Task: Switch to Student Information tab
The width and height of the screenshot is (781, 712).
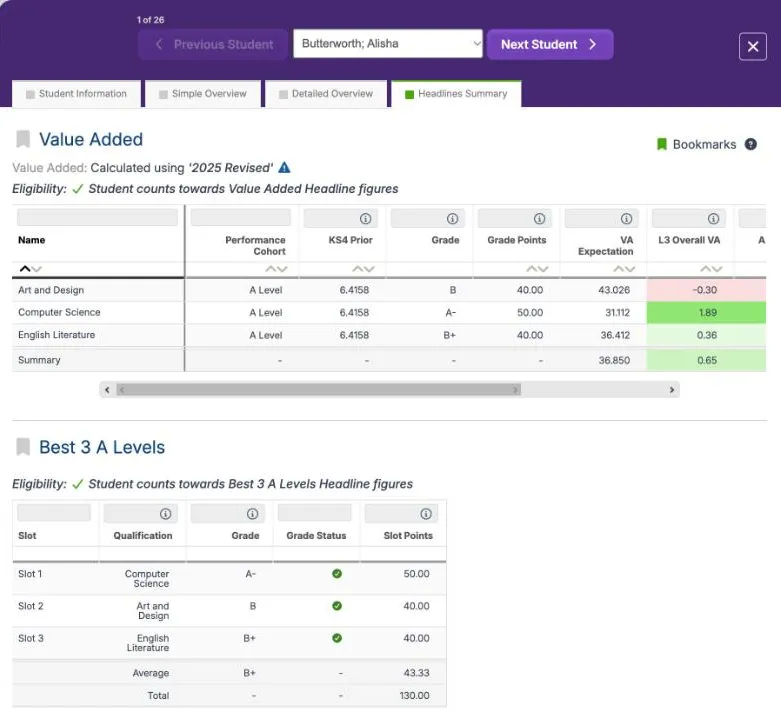Action: click(x=77, y=94)
